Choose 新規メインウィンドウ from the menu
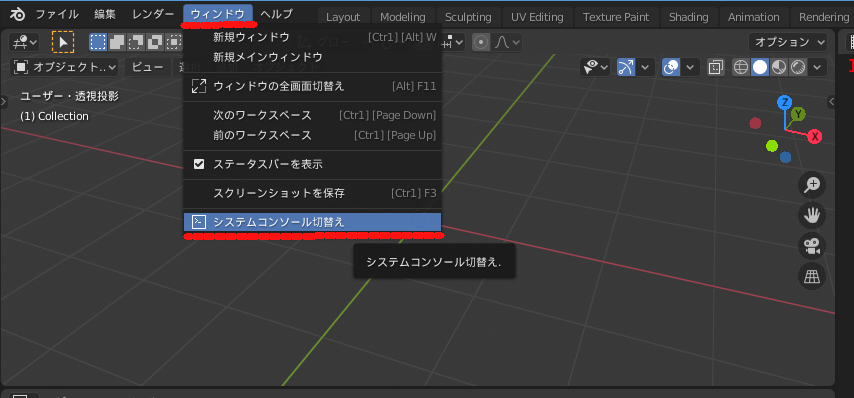Screen dimensions: 854x398 tap(313, 57)
